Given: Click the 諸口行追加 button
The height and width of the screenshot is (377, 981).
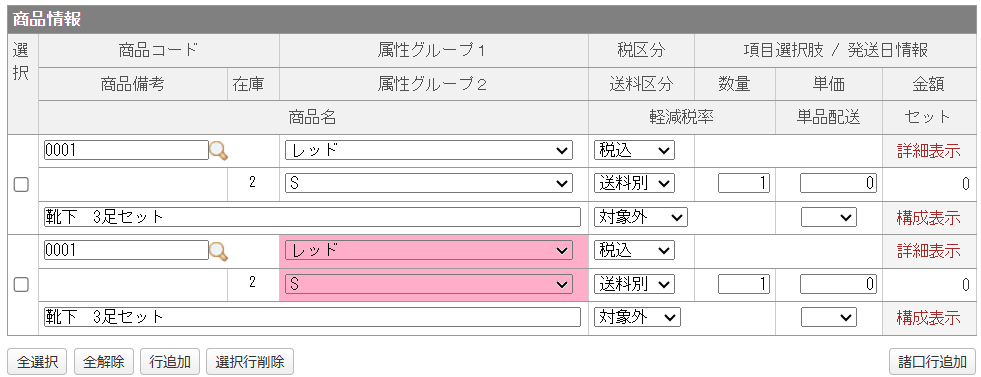Looking at the screenshot, I should (932, 361).
